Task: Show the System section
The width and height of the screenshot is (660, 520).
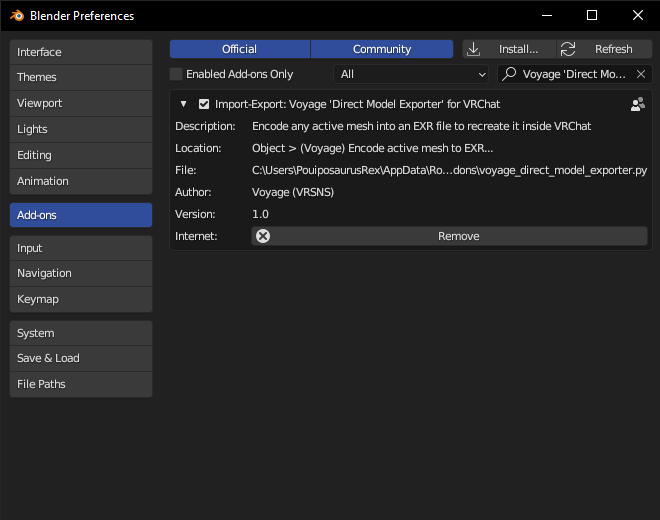Action: pyautogui.click(x=81, y=333)
